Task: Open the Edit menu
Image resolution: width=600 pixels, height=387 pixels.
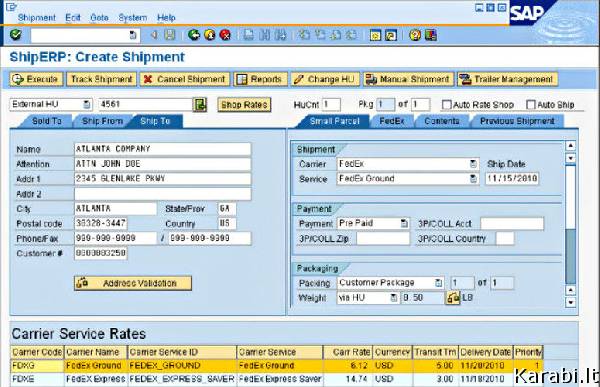Action: (x=73, y=18)
